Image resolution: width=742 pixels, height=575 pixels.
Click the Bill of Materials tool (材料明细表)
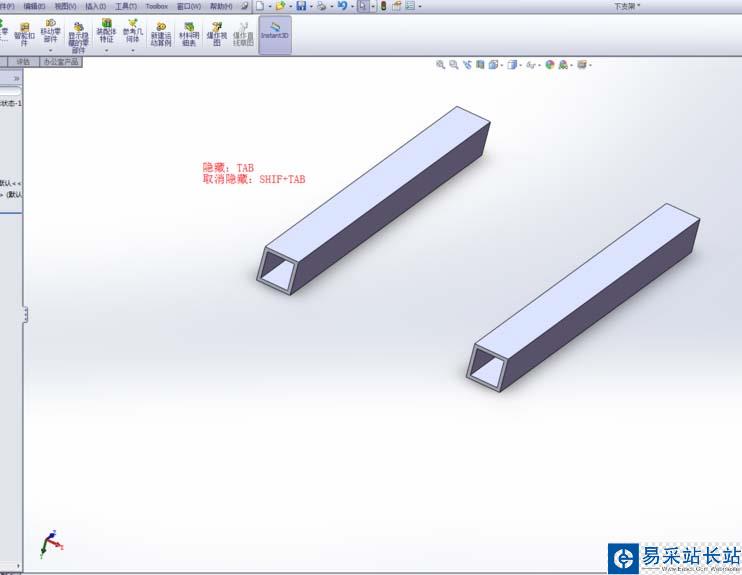pyautogui.click(x=189, y=35)
